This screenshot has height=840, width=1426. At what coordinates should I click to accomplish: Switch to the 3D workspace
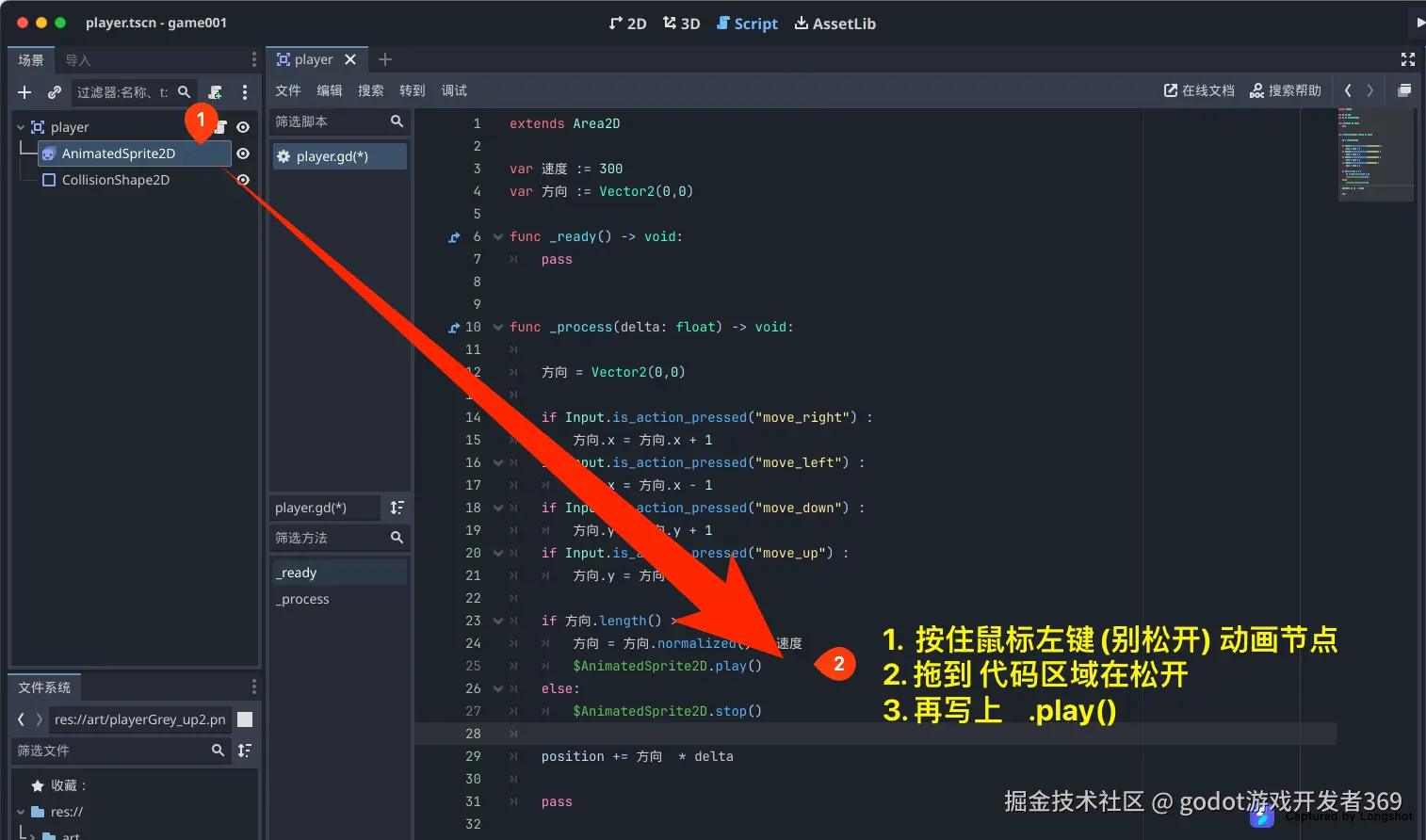point(681,24)
